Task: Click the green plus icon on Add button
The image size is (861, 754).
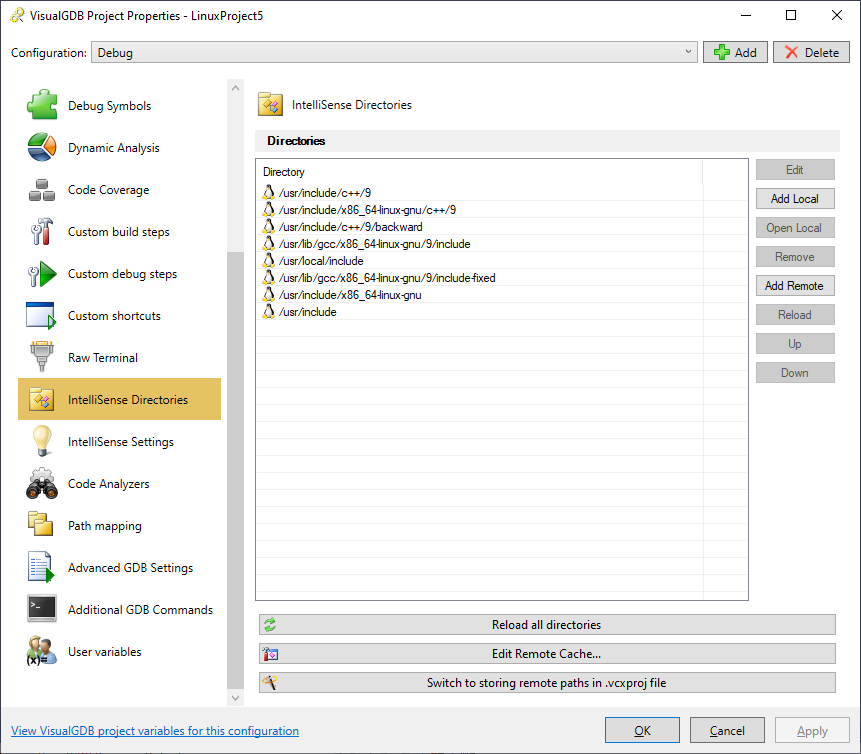Action: [722, 52]
